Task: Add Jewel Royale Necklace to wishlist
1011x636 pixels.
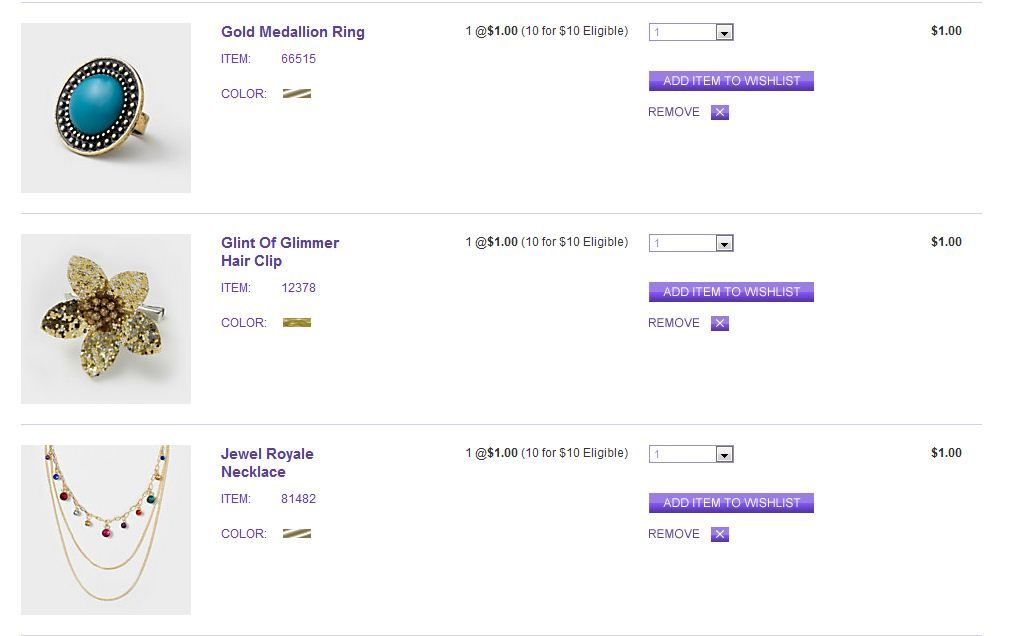Action: coord(731,503)
